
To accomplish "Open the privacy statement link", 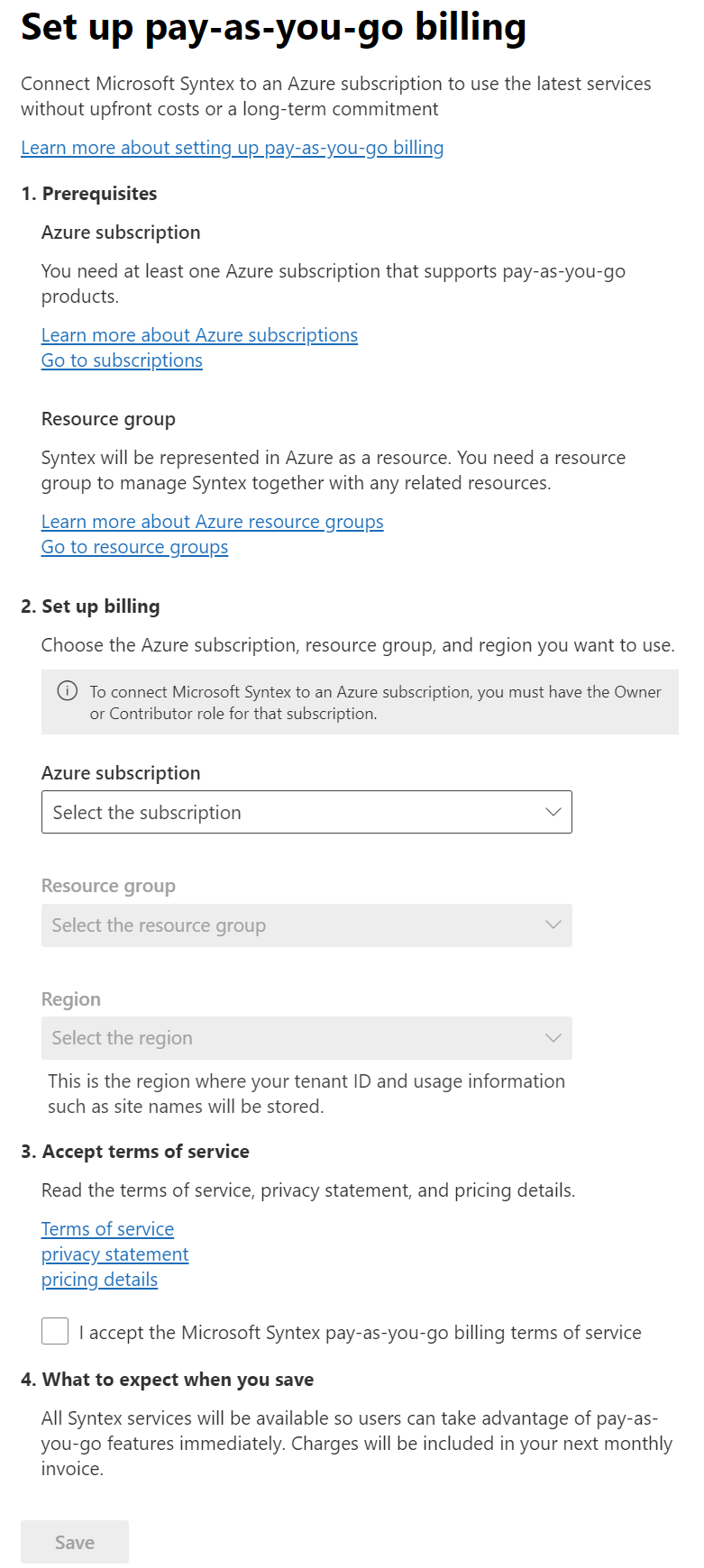I will [114, 1254].
